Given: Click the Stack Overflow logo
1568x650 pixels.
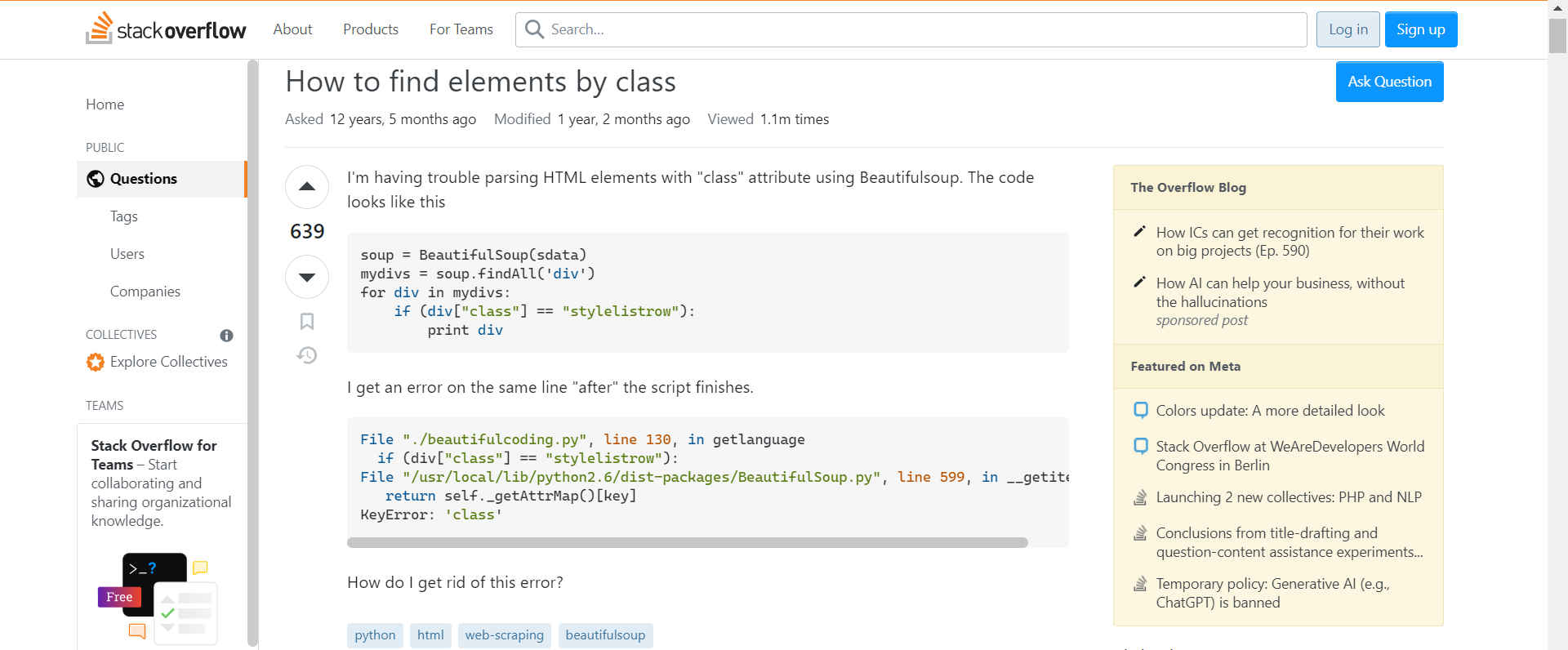Looking at the screenshot, I should point(166,29).
